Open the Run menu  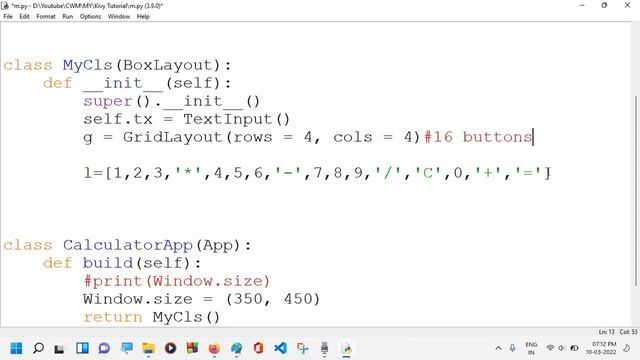(x=67, y=16)
